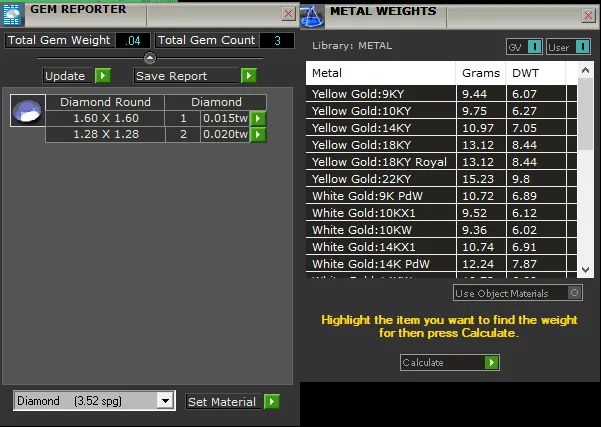This screenshot has width=601, height=427.
Task: Click the green arrow next to Set Material
Action: click(272, 401)
